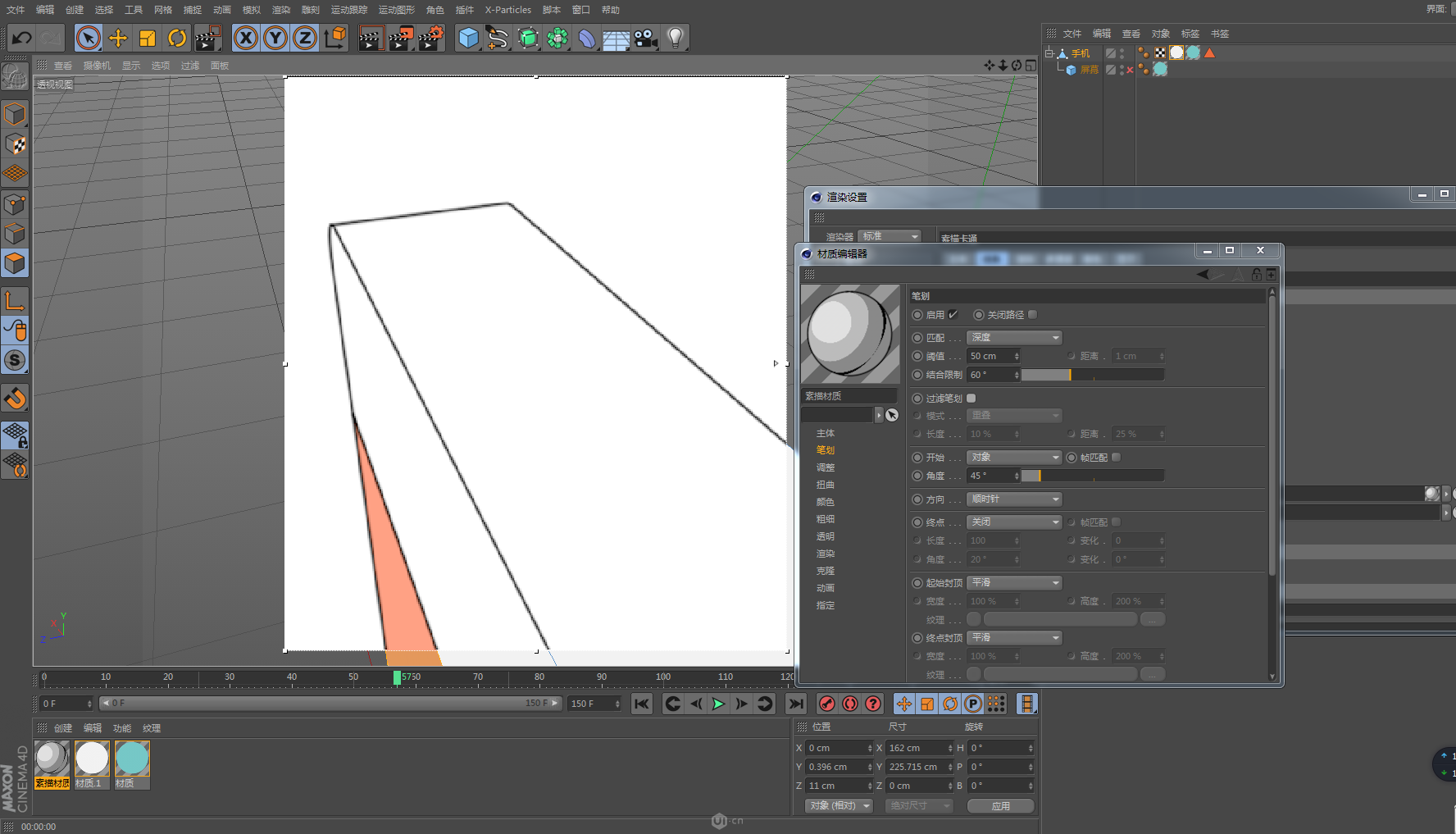Image resolution: width=1456 pixels, height=834 pixels.
Task: Click the 应用 button in coordinates panel
Action: [1000, 806]
